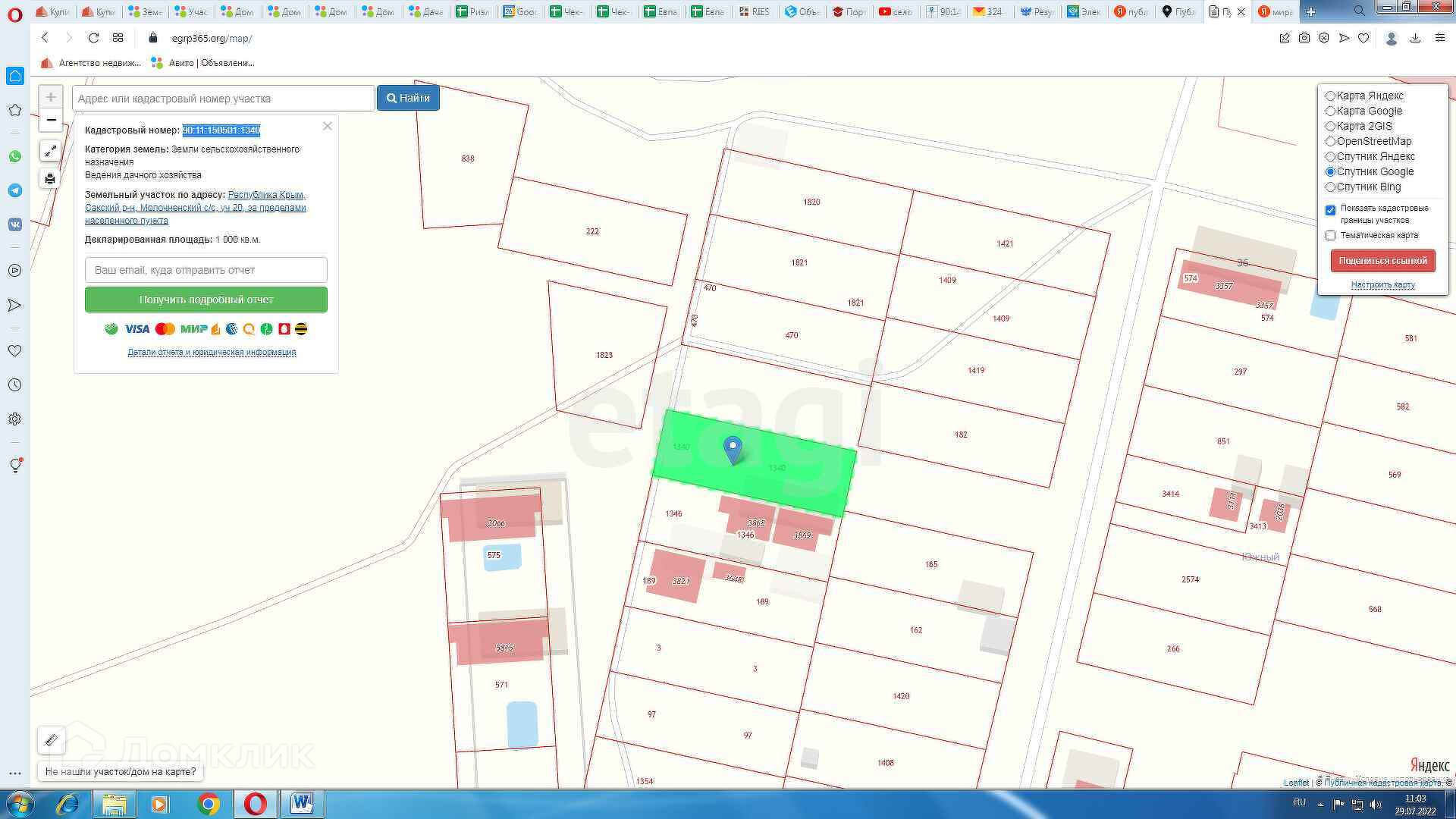This screenshot has height=819, width=1456.
Task: Click the map zoom in plus button
Action: [51, 97]
